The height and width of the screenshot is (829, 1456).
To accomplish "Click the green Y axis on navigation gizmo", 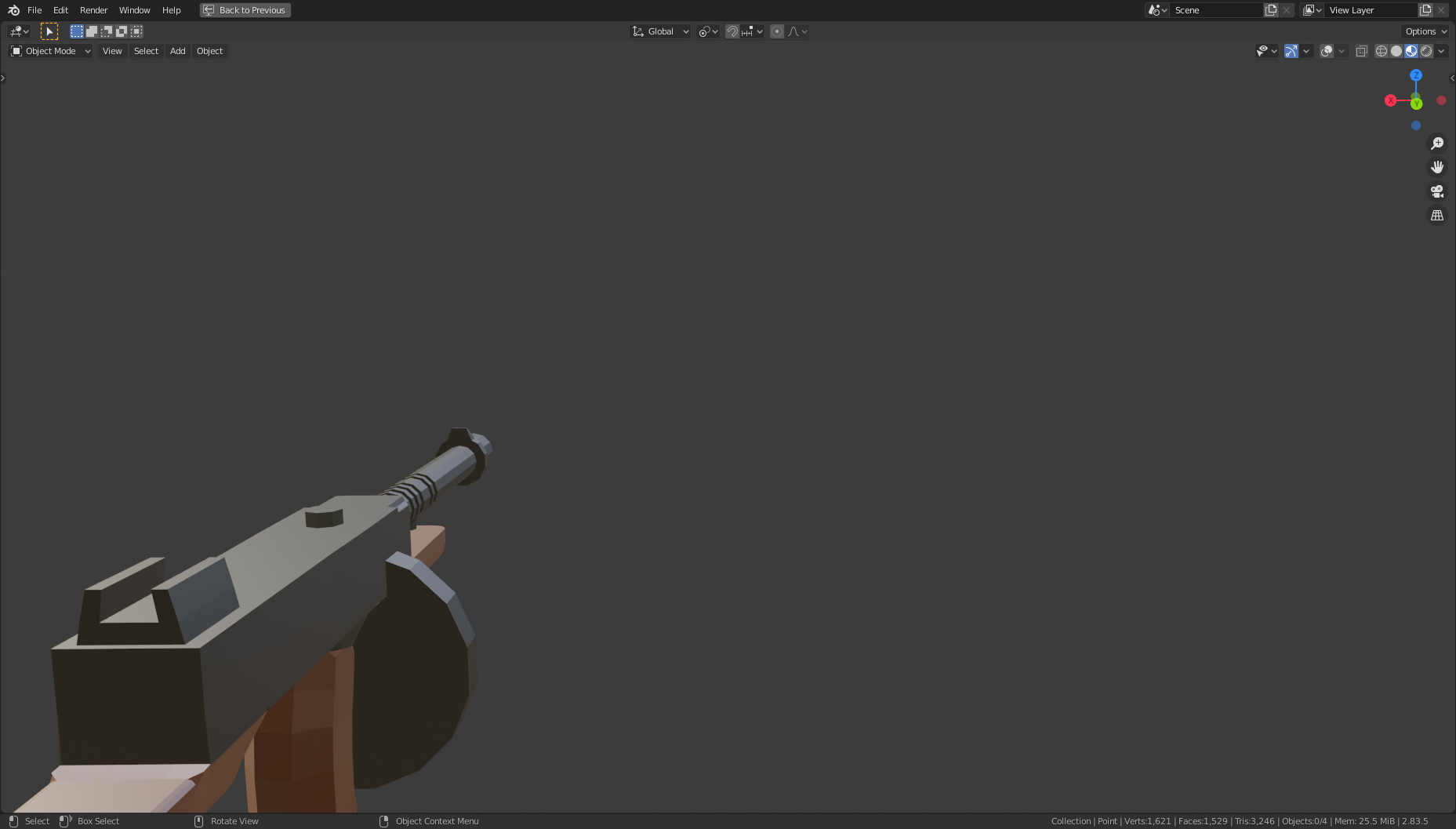I will tap(1416, 103).
